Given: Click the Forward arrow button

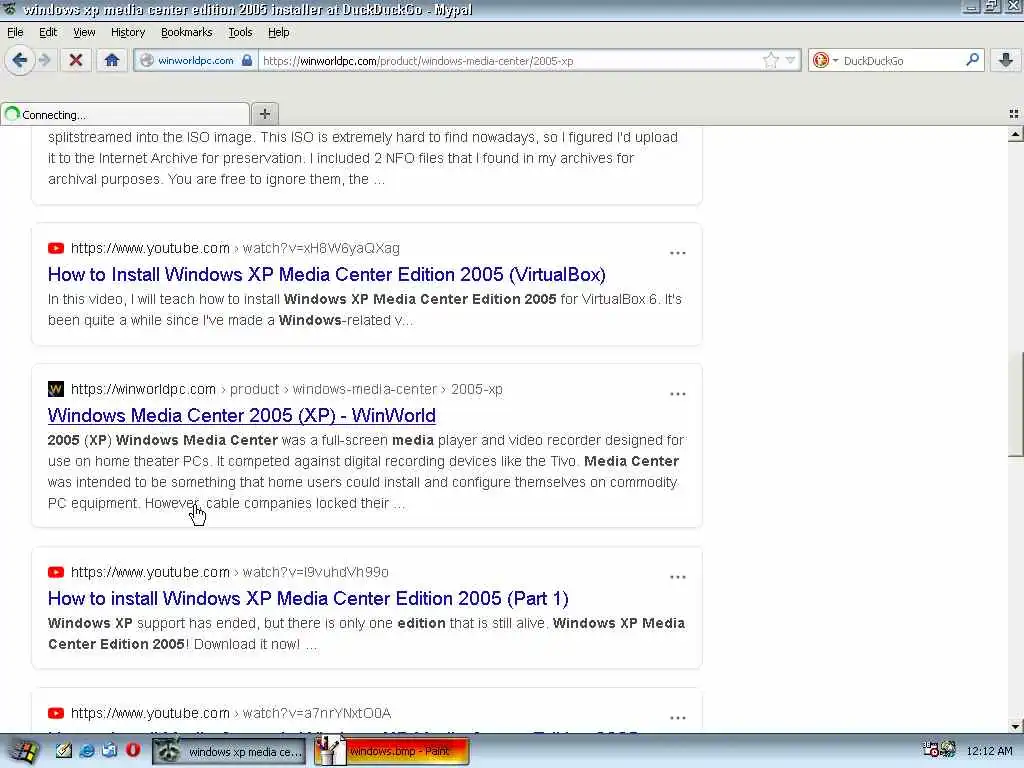Looking at the screenshot, I should pos(45,61).
